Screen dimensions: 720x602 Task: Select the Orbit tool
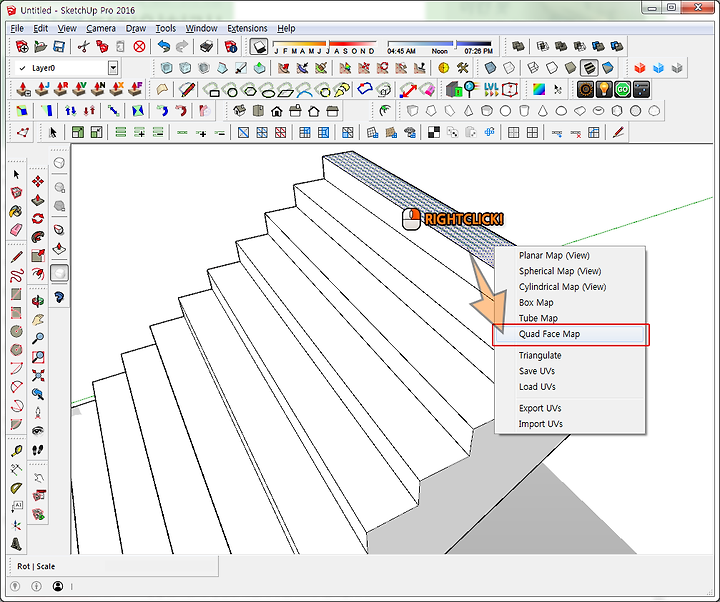(x=38, y=301)
